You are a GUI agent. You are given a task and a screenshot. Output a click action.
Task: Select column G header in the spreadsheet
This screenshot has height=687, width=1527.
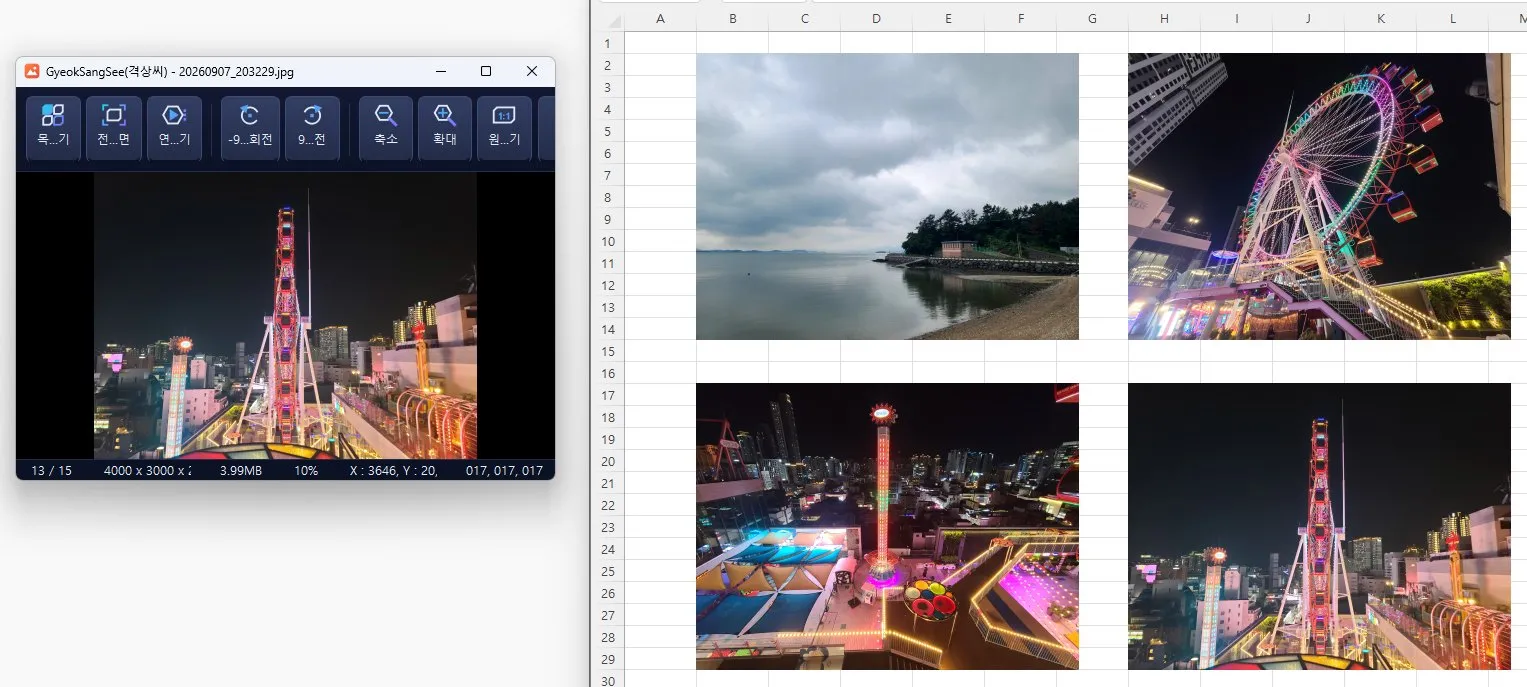pos(1092,19)
